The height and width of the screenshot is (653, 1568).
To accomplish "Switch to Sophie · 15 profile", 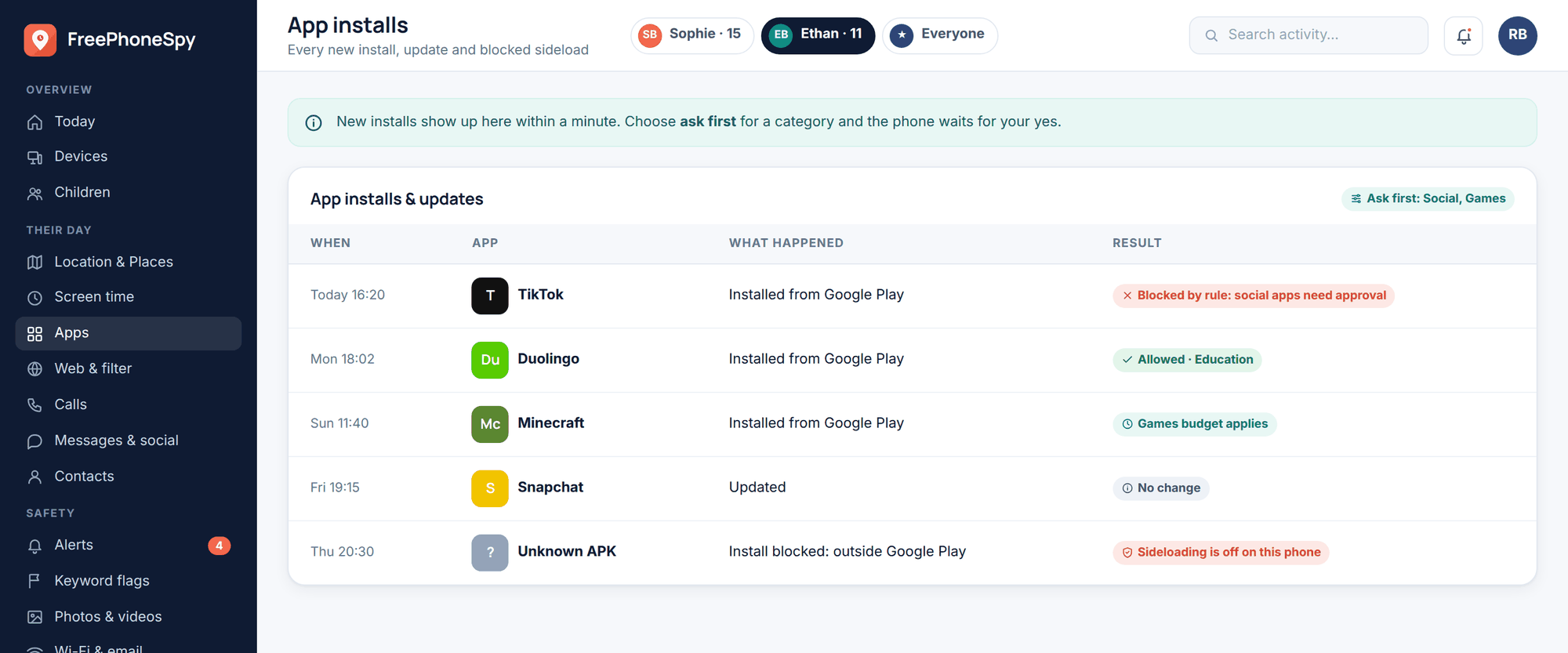I will click(692, 35).
